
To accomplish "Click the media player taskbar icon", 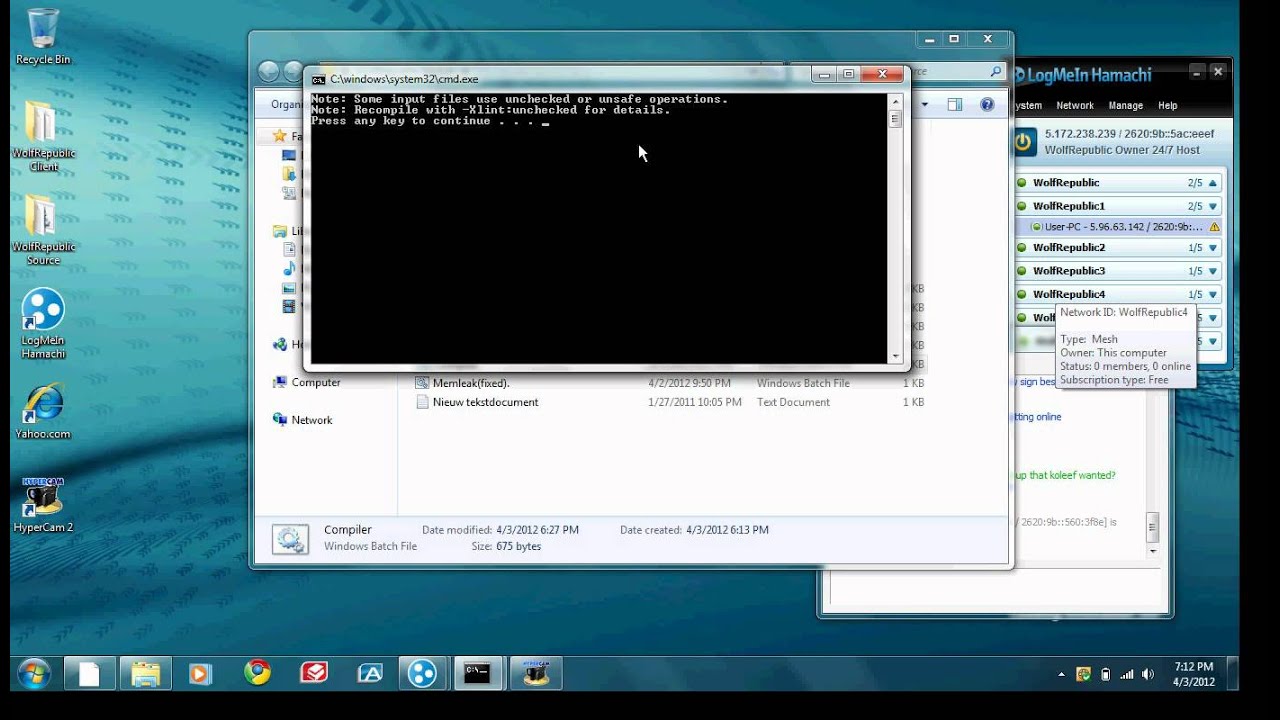I will (199, 674).
